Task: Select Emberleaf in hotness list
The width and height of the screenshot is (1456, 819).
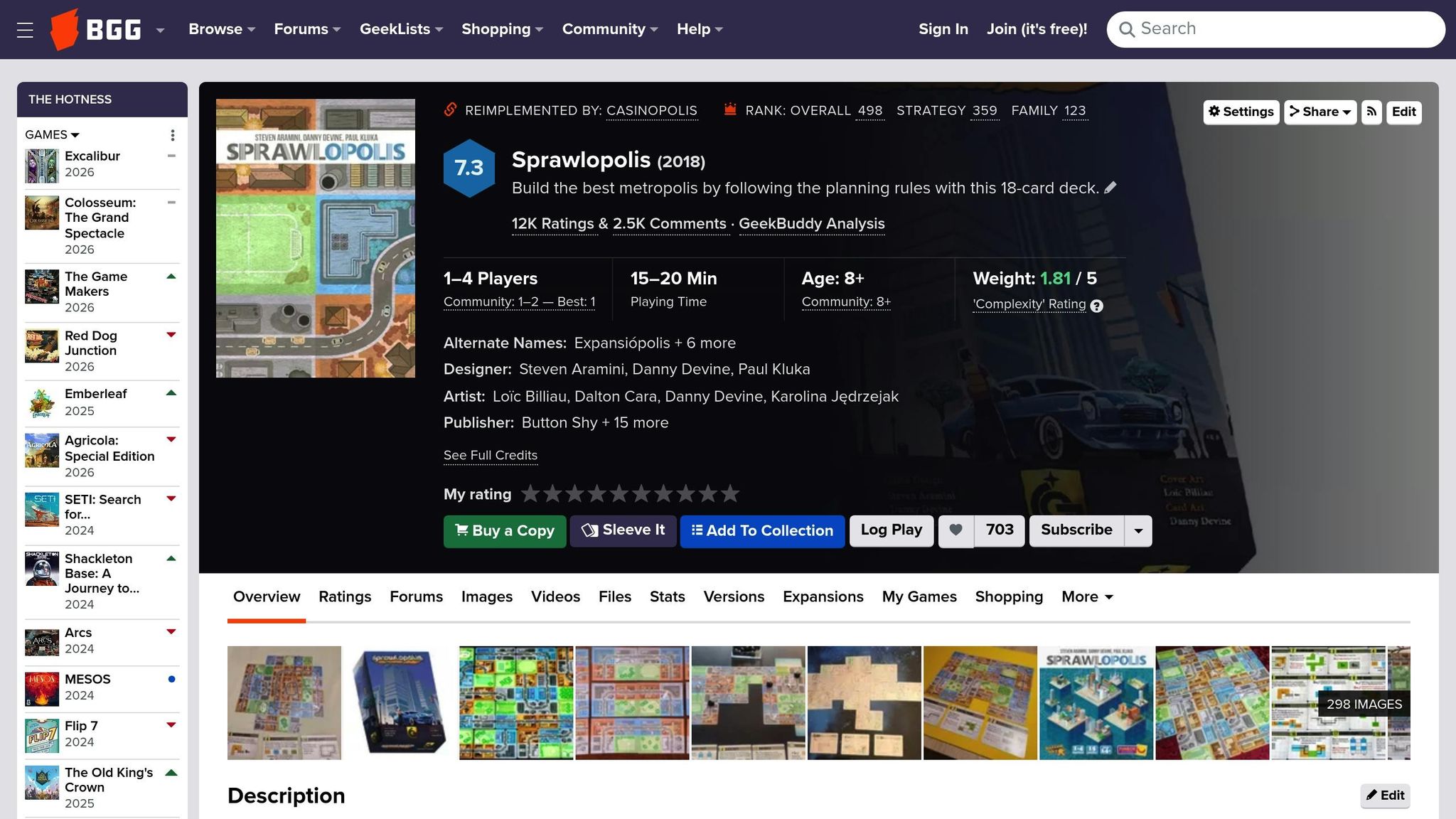Action: click(x=95, y=394)
